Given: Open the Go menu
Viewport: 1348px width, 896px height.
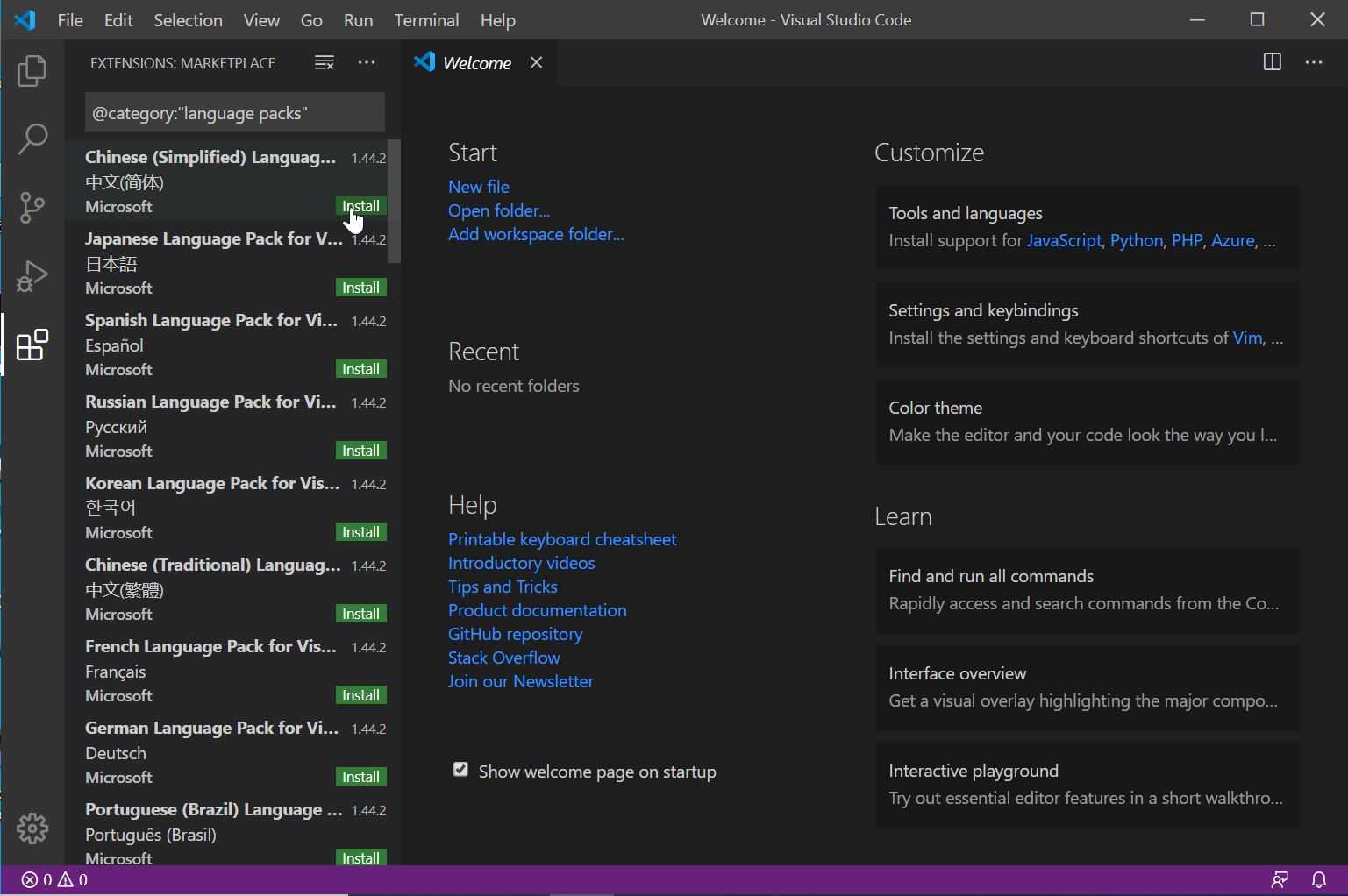Looking at the screenshot, I should [x=311, y=20].
